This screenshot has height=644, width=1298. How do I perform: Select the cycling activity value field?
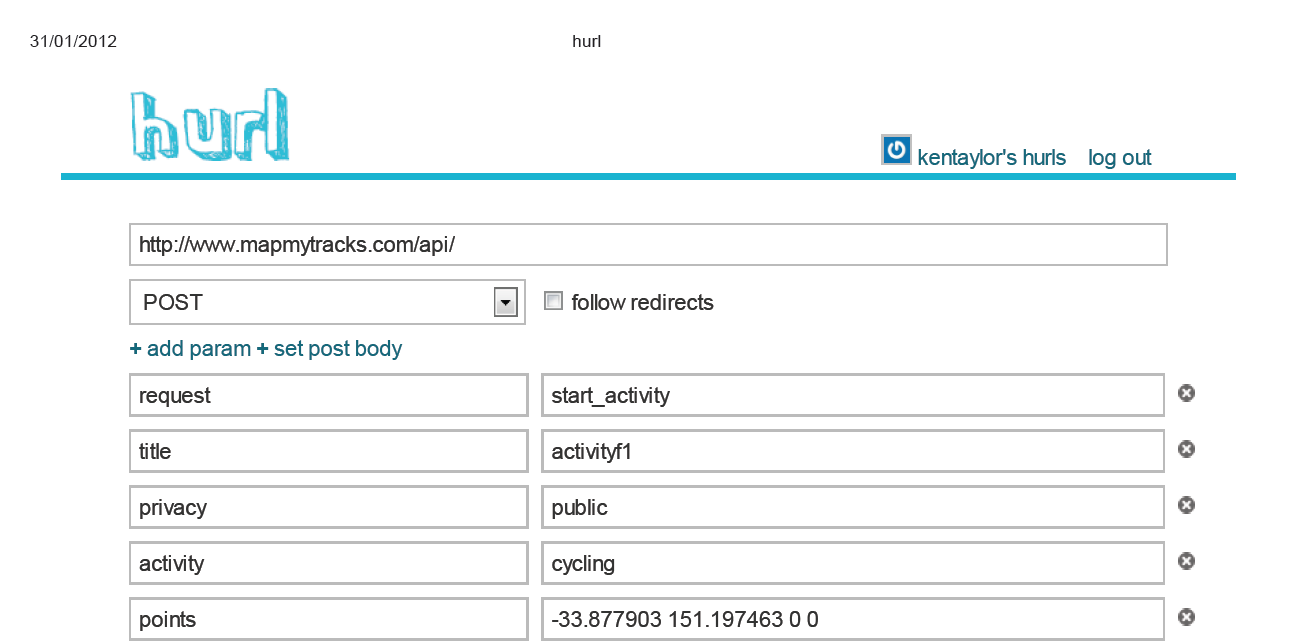click(852, 563)
